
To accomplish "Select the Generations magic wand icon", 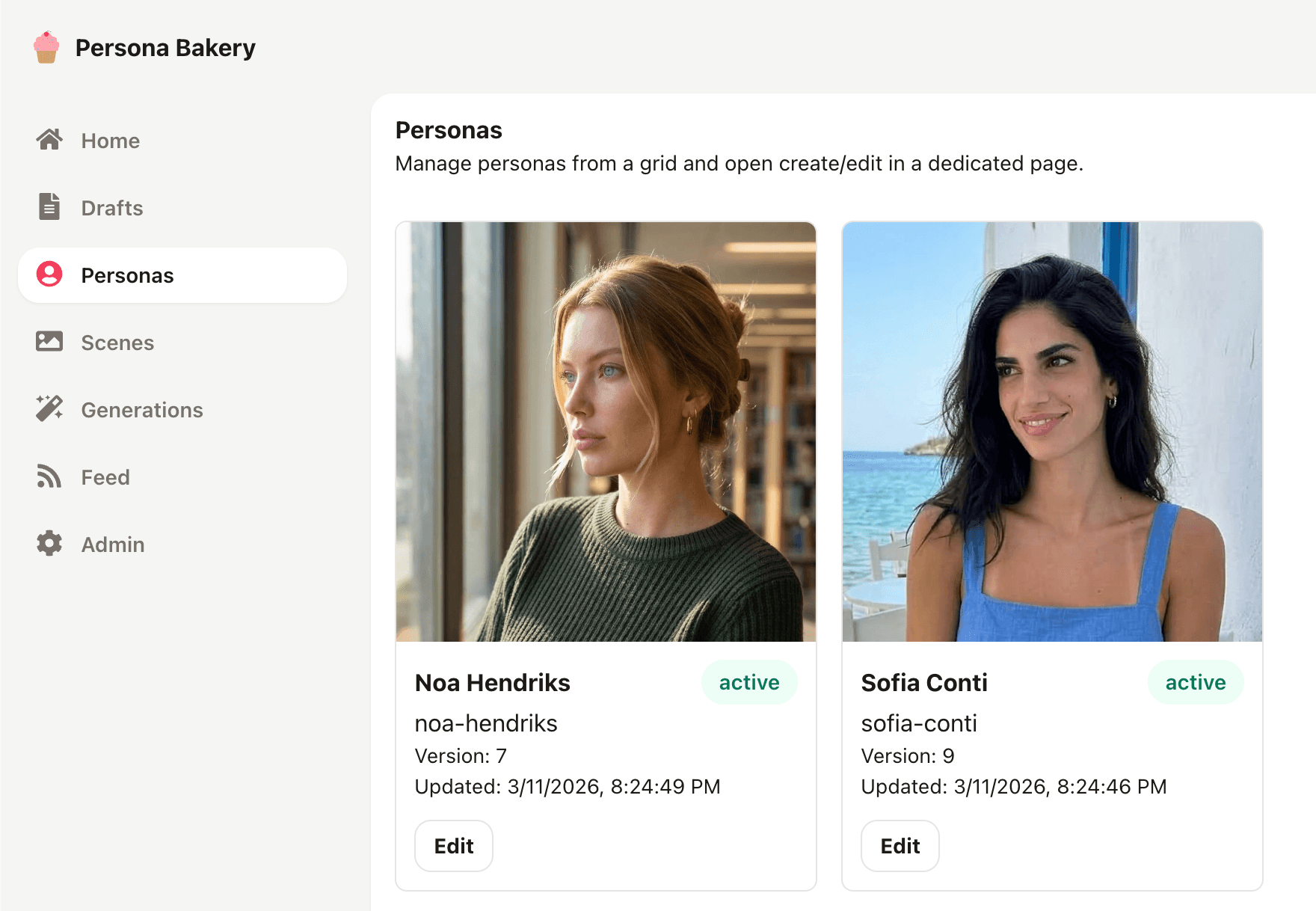I will tap(49, 408).
